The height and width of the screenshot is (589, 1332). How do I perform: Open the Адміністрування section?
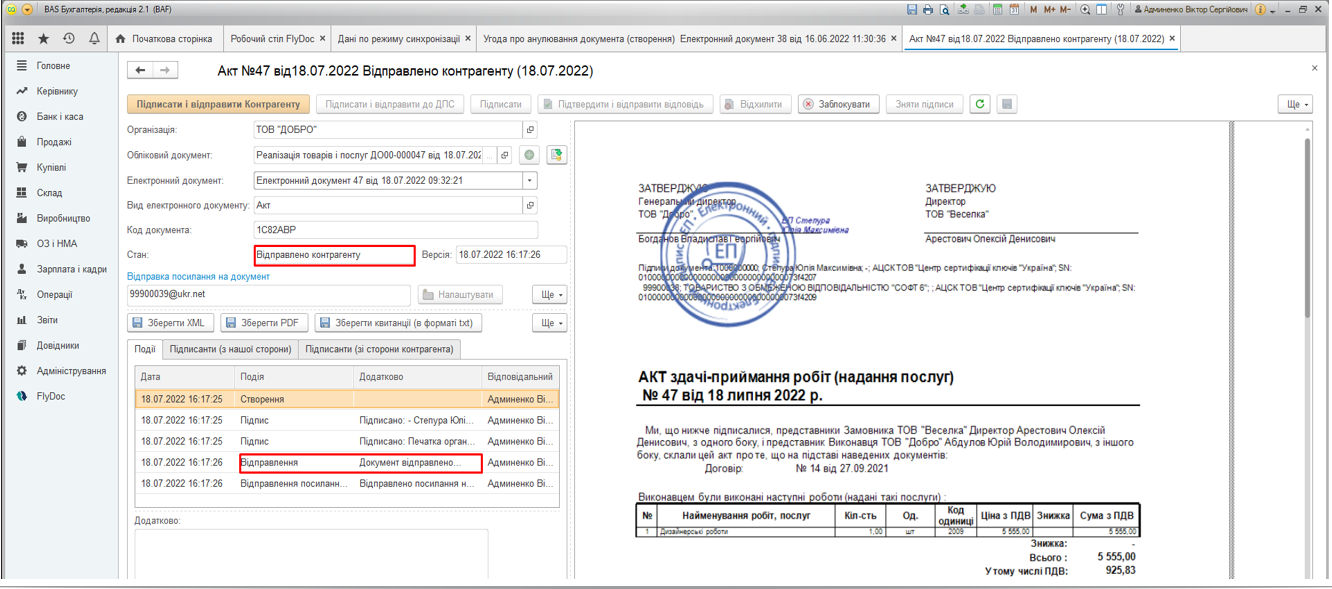point(71,371)
